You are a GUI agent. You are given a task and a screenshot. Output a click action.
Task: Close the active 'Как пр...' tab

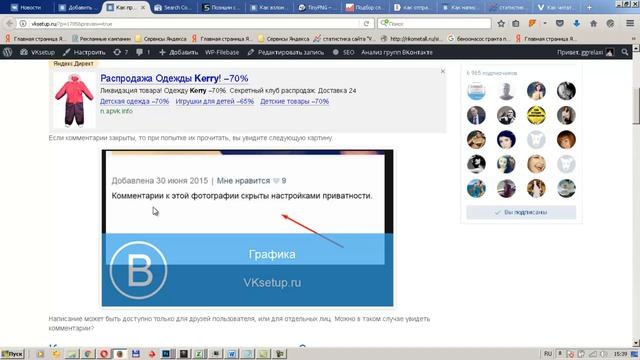click(x=143, y=7)
